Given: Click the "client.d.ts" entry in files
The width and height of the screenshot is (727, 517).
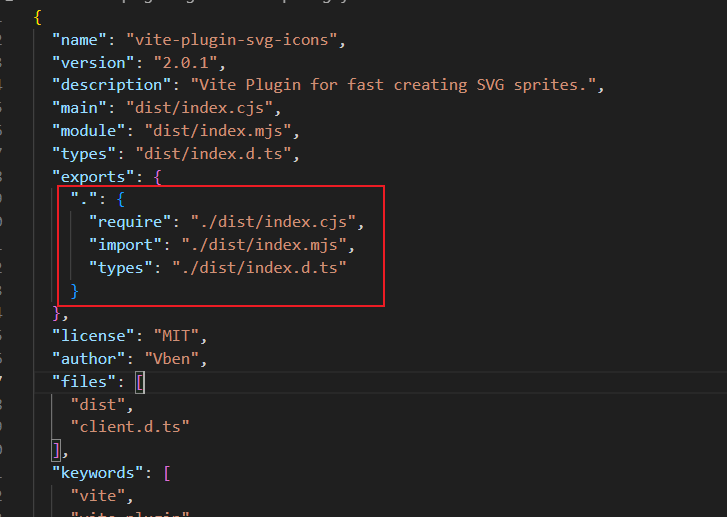Looking at the screenshot, I should tap(130, 426).
